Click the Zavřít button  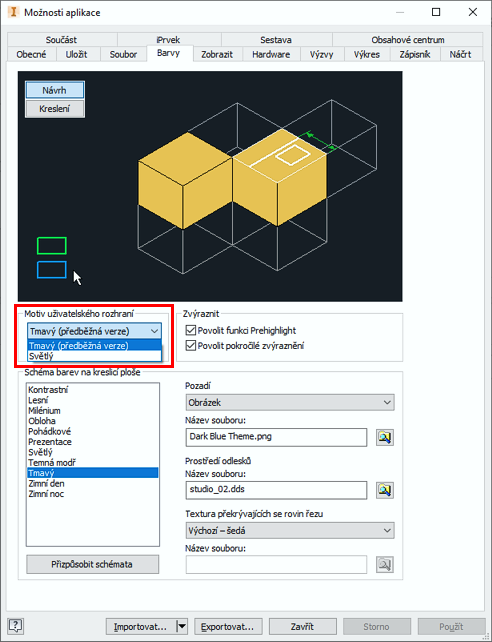302,626
